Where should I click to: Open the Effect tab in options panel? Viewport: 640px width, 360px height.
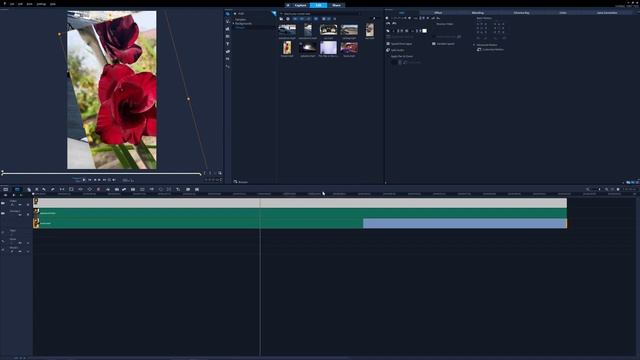click(x=438, y=13)
